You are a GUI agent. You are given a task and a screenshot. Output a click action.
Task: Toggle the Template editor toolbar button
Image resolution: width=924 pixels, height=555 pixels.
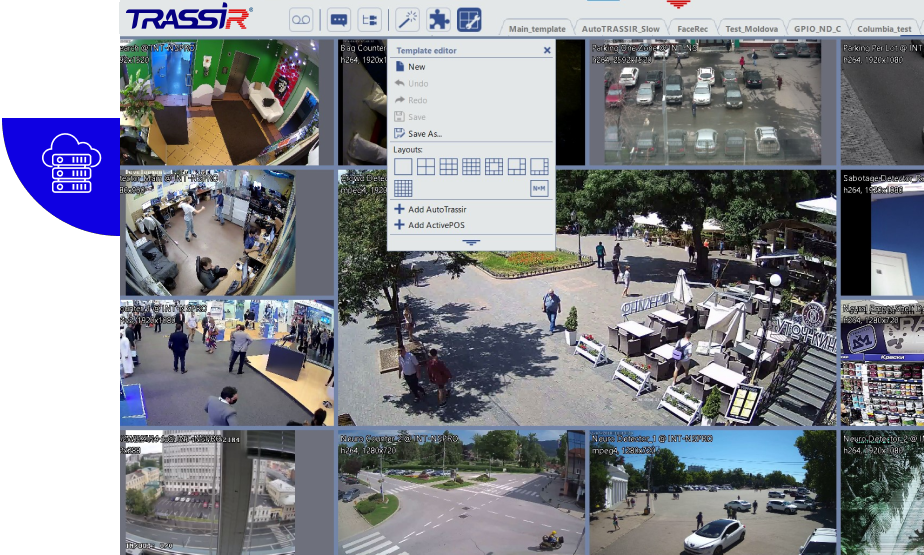[x=469, y=19]
